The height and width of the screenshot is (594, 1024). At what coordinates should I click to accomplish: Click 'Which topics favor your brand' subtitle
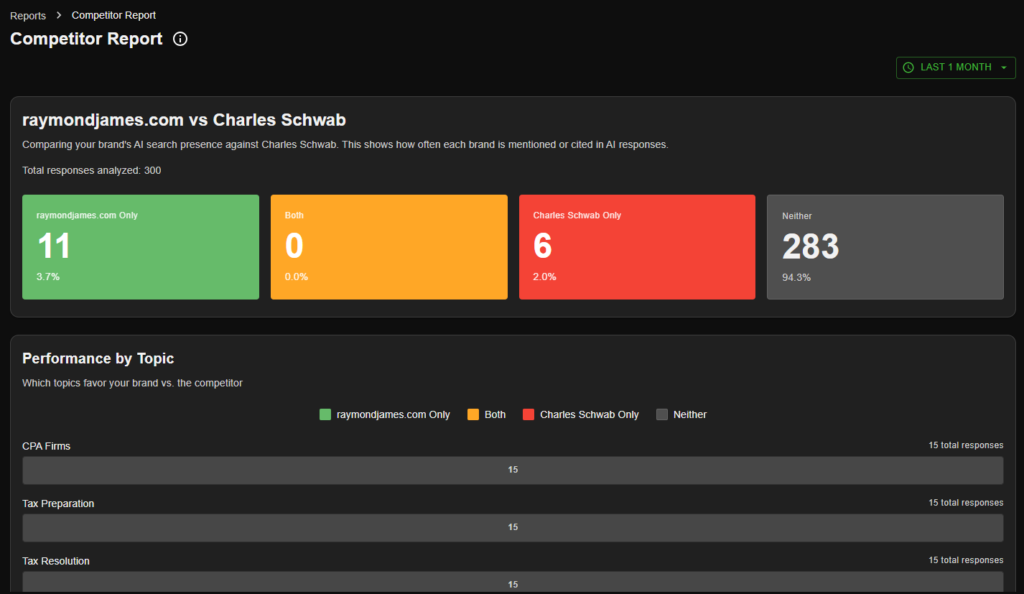click(132, 383)
